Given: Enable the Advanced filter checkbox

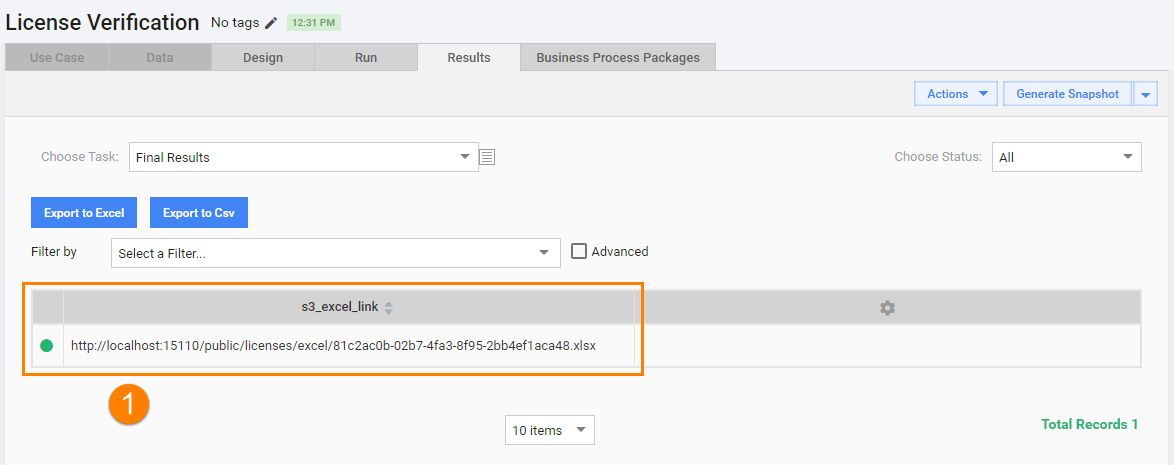Looking at the screenshot, I should 579,251.
